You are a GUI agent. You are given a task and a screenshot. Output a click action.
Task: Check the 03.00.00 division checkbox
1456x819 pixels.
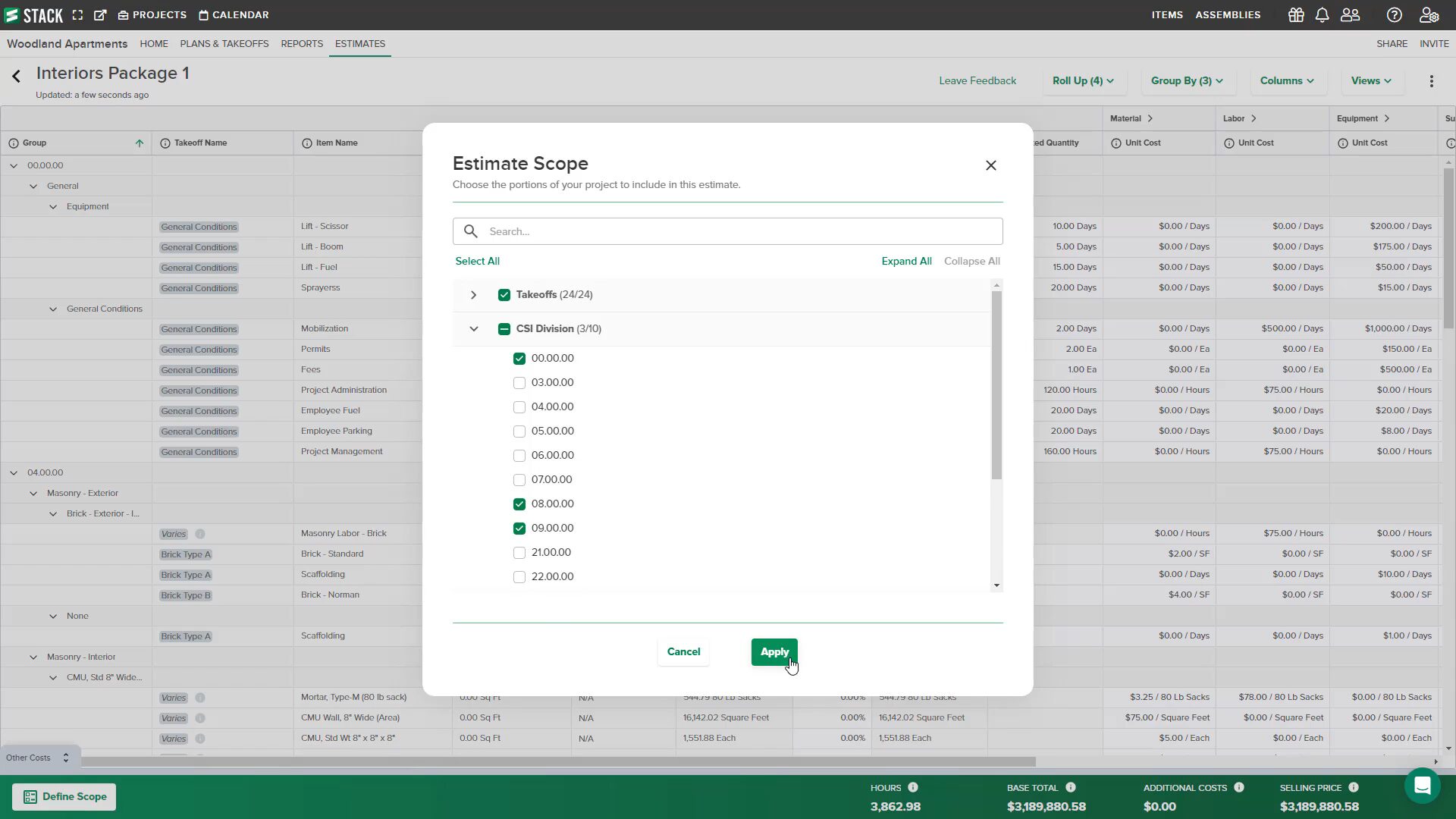point(519,383)
